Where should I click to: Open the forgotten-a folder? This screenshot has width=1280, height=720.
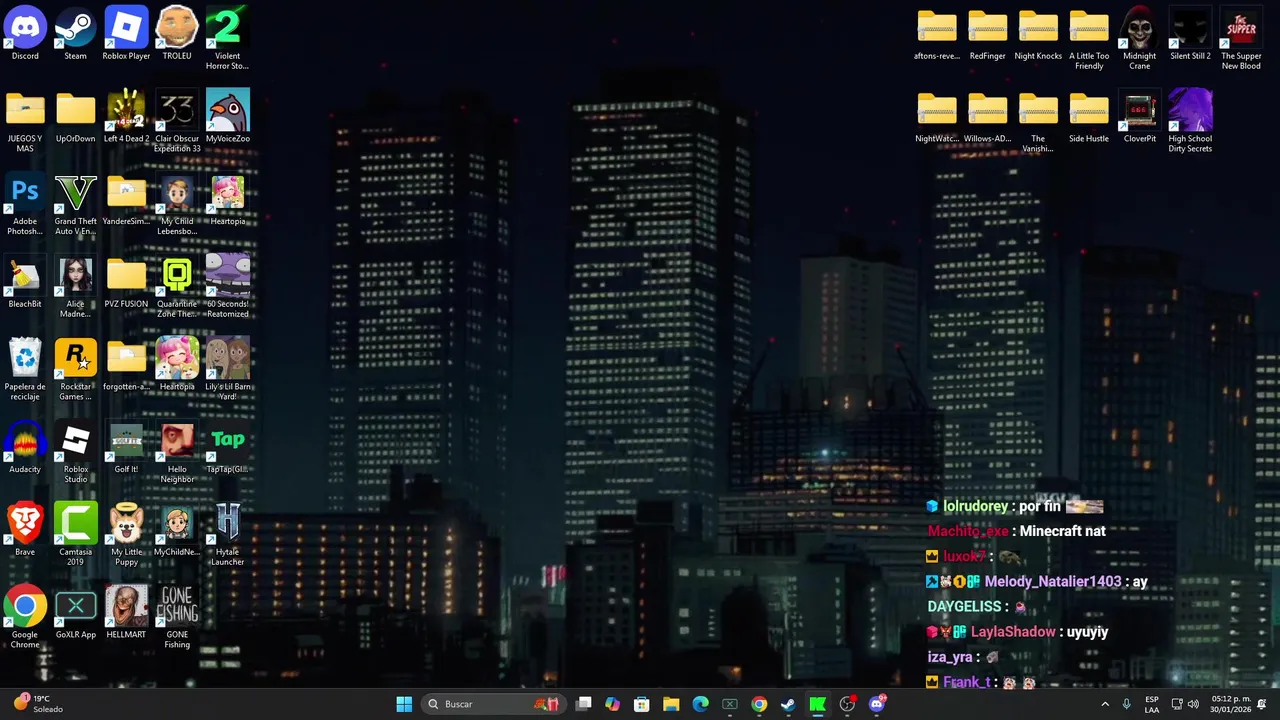126,365
